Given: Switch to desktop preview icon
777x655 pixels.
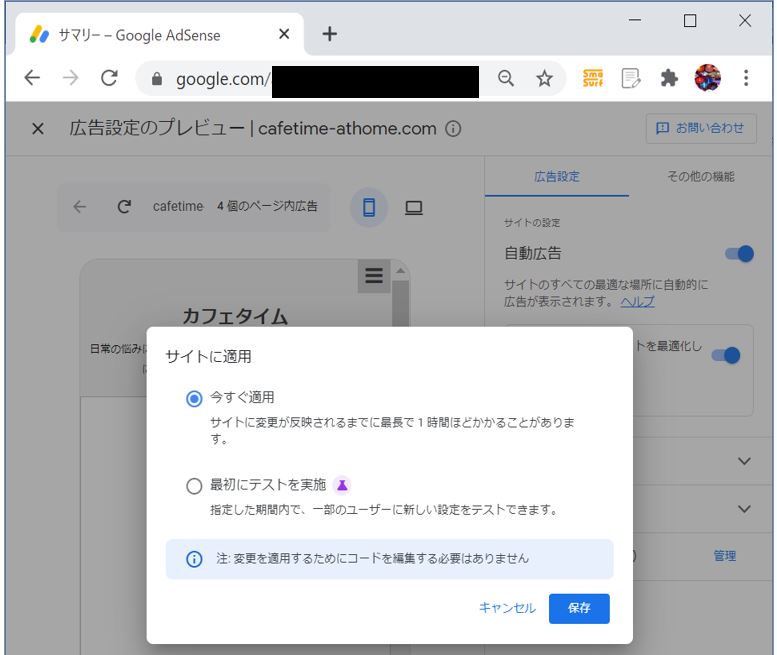Looking at the screenshot, I should 413,207.
